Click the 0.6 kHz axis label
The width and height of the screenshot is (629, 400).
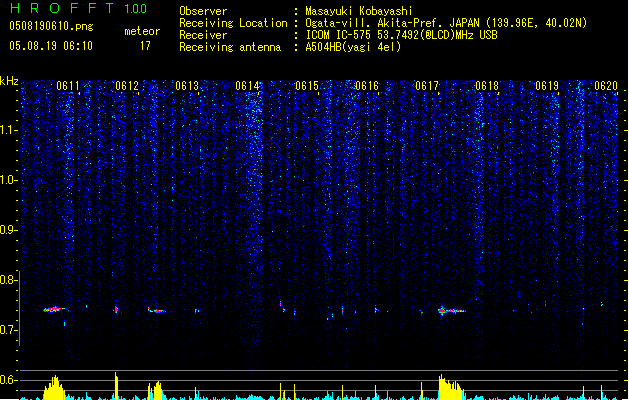(x=8, y=380)
